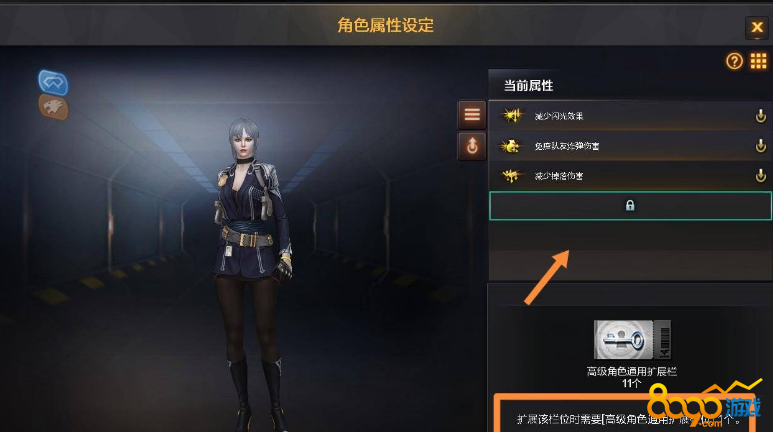Click the blue team badge icon
The width and height of the screenshot is (773, 432).
tap(53, 82)
